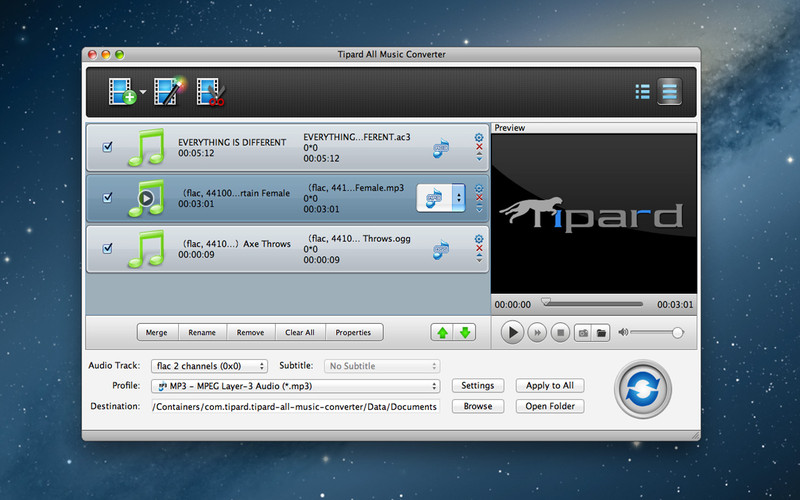Start conversion with the blue Convert button
This screenshot has height=500, width=800.
[643, 389]
